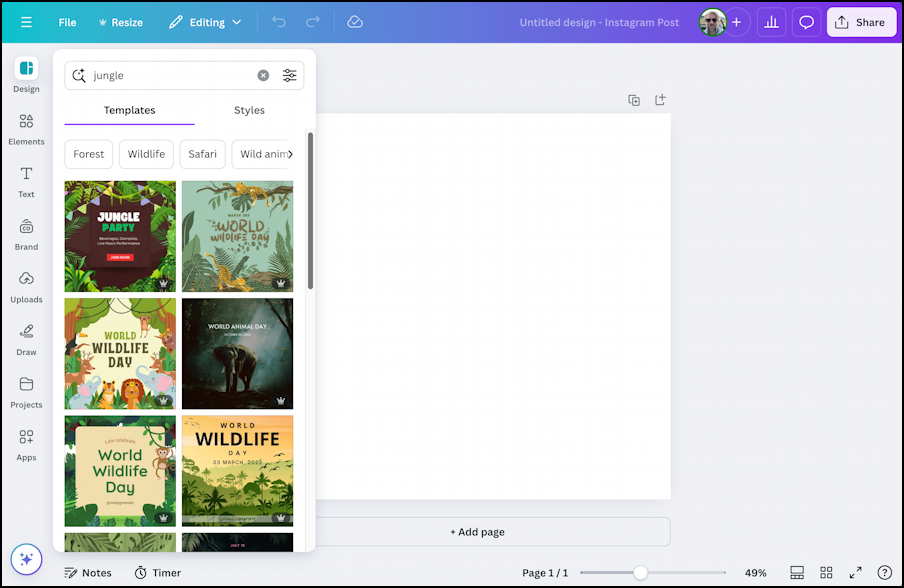The image size is (904, 588).
Task: Click the Undo icon
Action: [x=281, y=22]
